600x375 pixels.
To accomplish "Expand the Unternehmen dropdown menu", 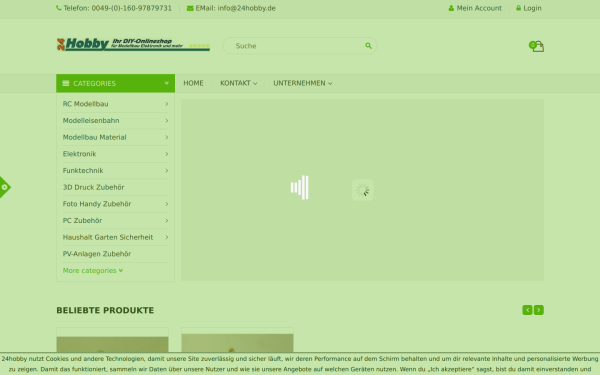I will pos(302,83).
